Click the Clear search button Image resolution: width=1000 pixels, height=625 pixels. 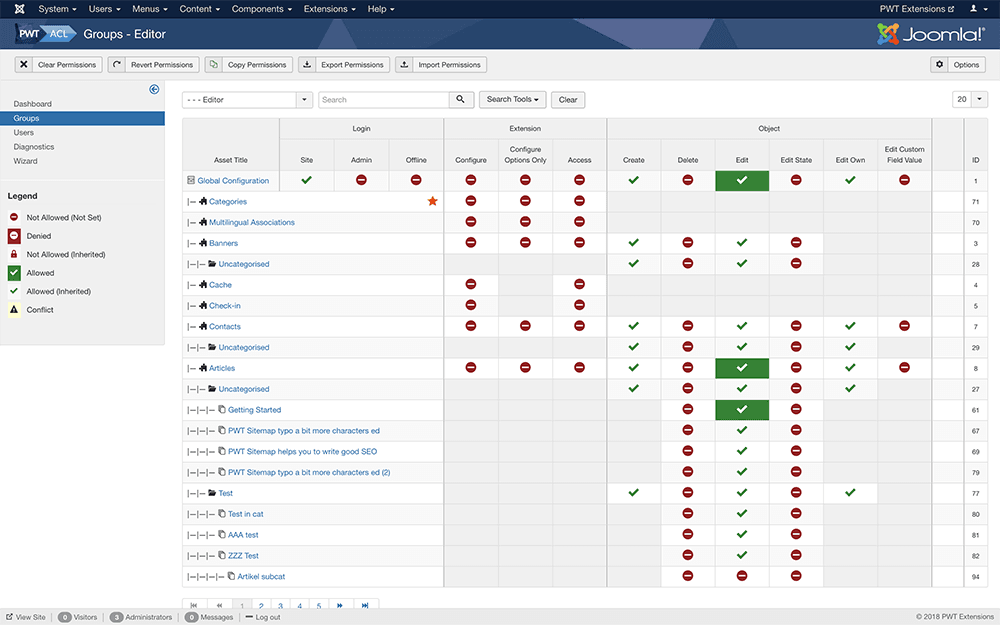pyautogui.click(x=568, y=99)
